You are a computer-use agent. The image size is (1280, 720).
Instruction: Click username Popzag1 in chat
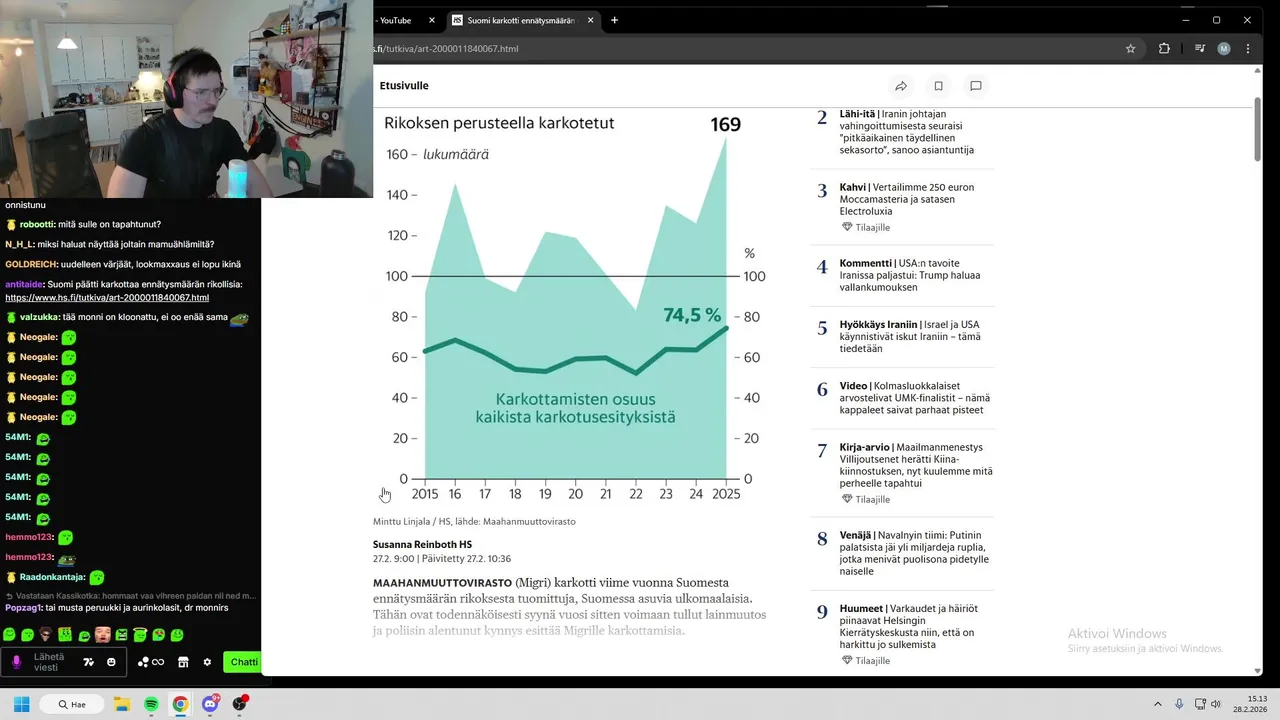(x=23, y=607)
